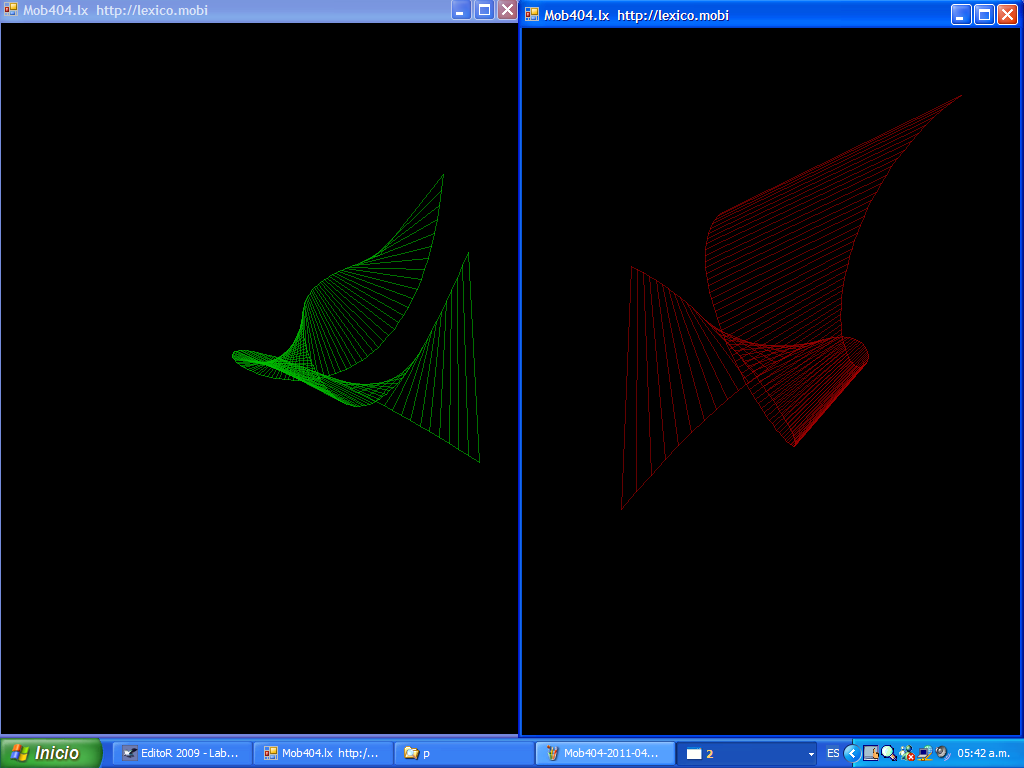Image resolution: width=1024 pixels, height=768 pixels.
Task: Expand the taskbar group dropdown arrow
Action: [811, 753]
